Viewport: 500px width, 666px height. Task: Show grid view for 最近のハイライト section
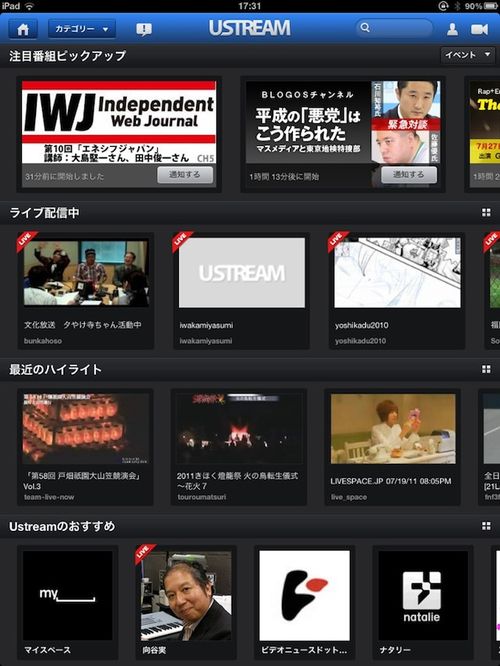(x=486, y=369)
